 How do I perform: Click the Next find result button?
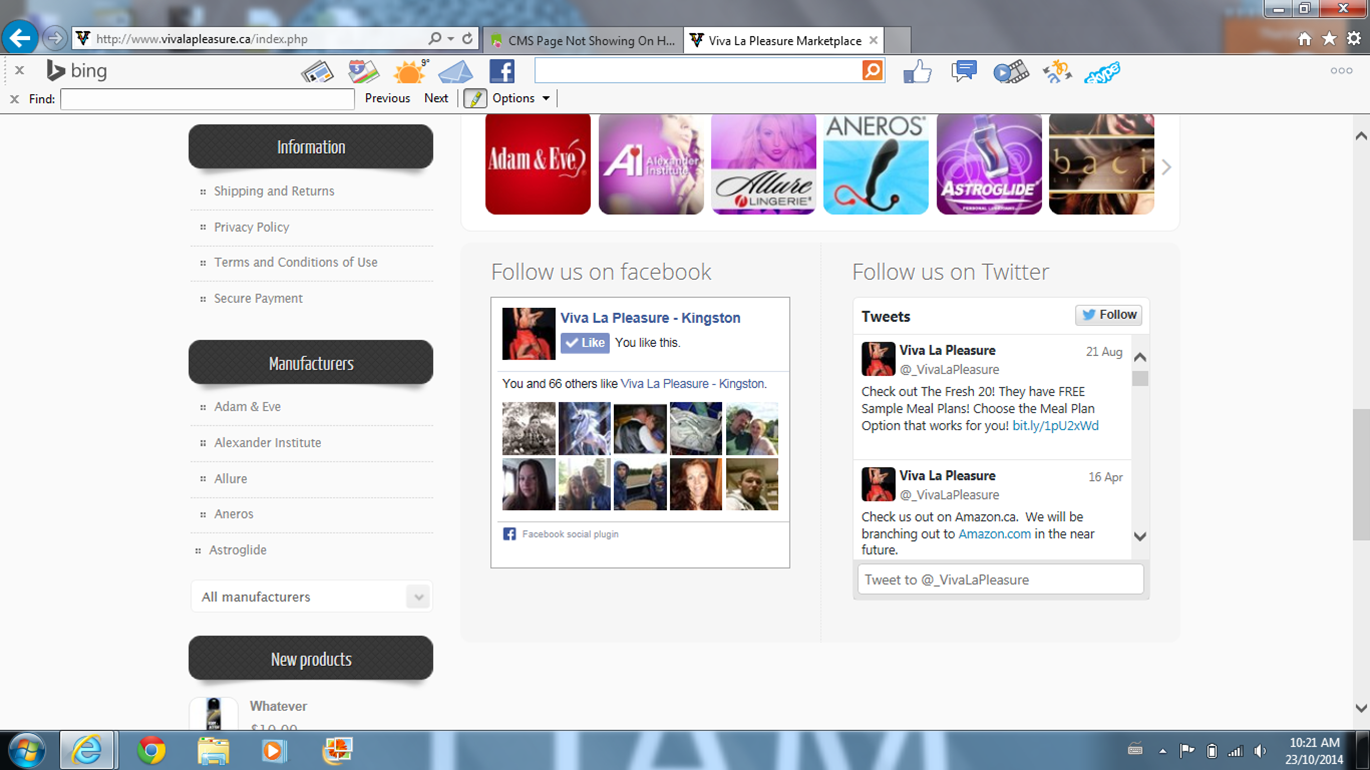(436, 98)
